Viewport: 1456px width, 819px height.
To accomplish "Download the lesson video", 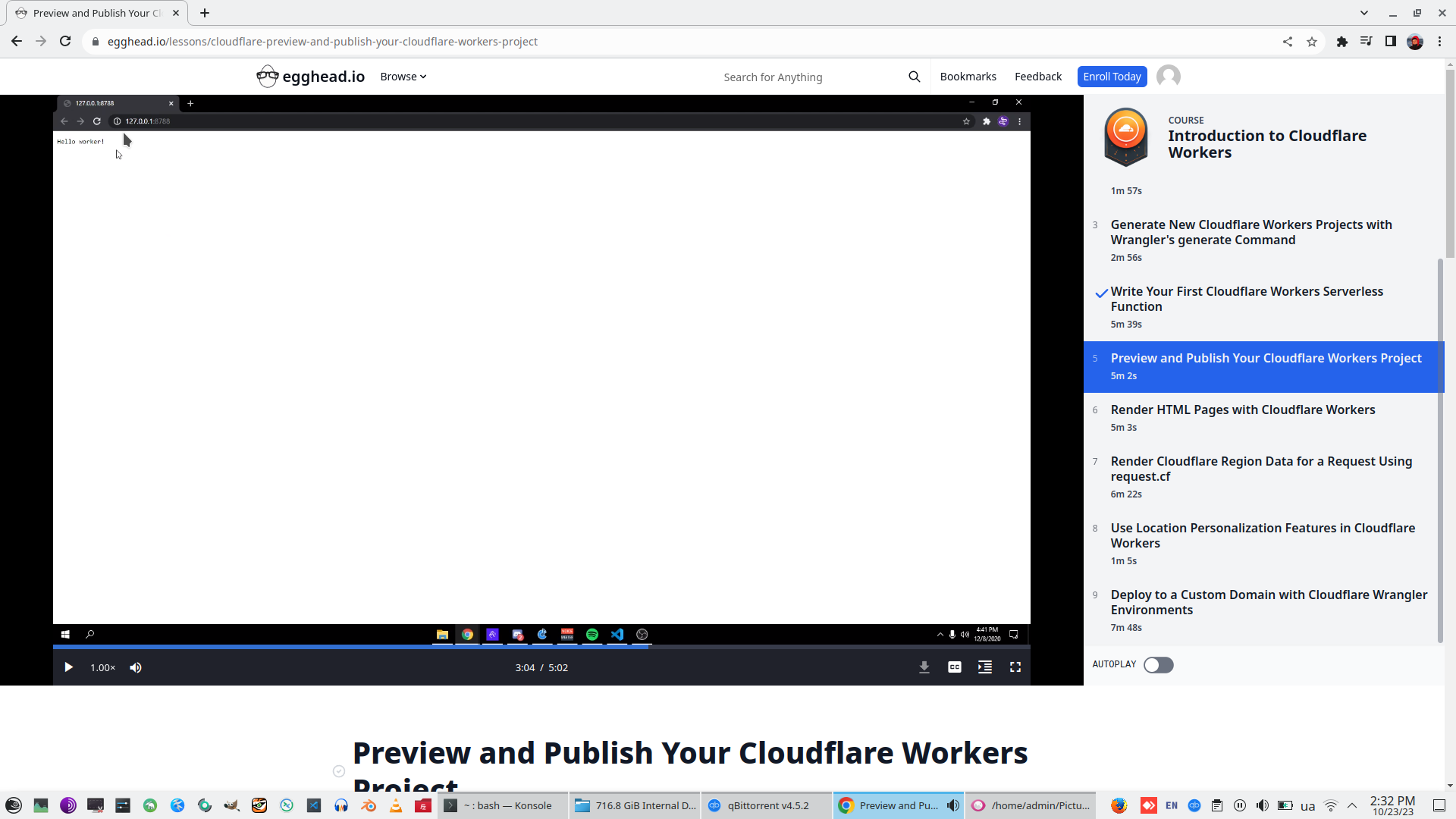I will [x=924, y=667].
